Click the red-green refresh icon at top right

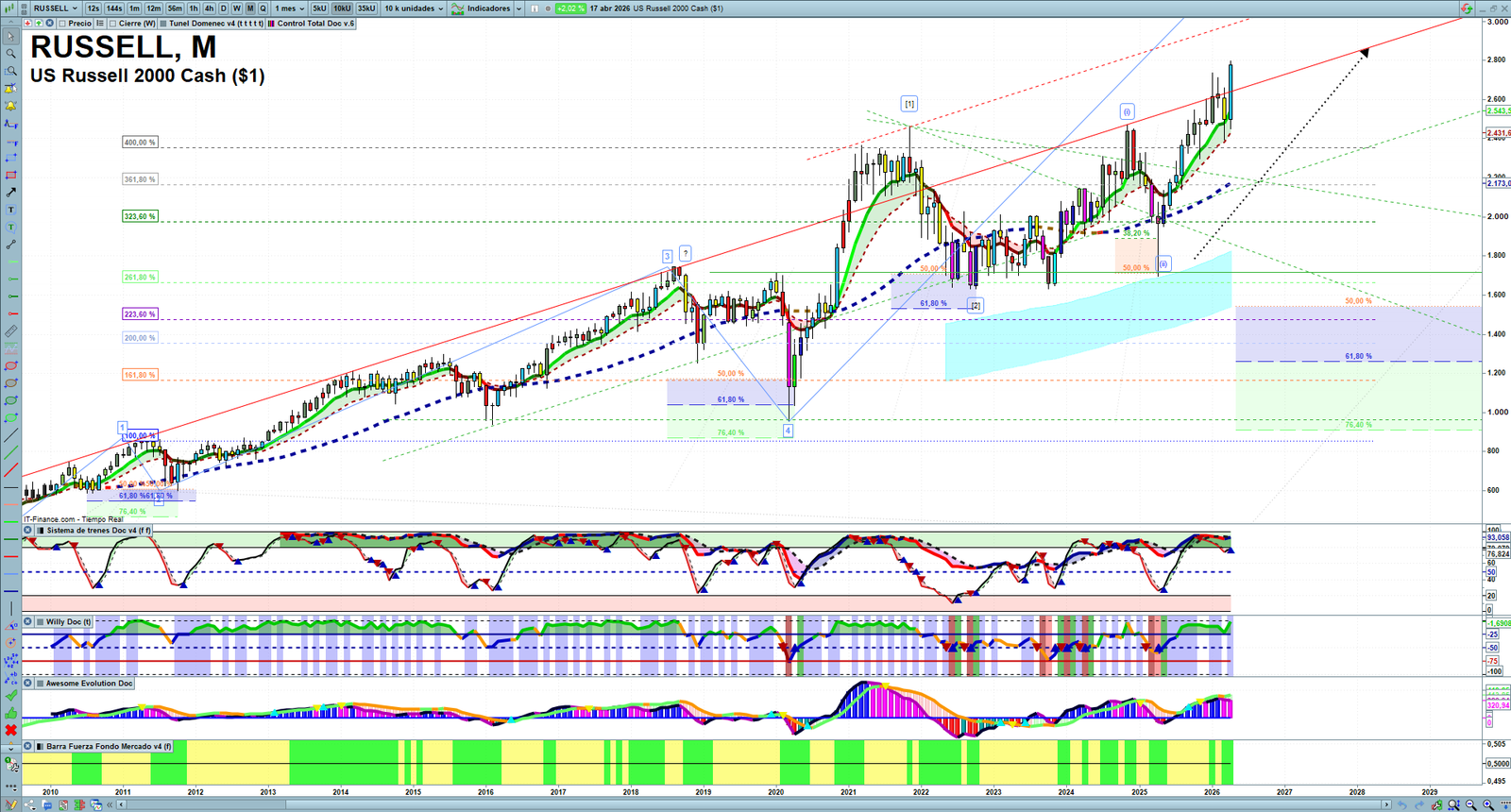tap(1466, 8)
